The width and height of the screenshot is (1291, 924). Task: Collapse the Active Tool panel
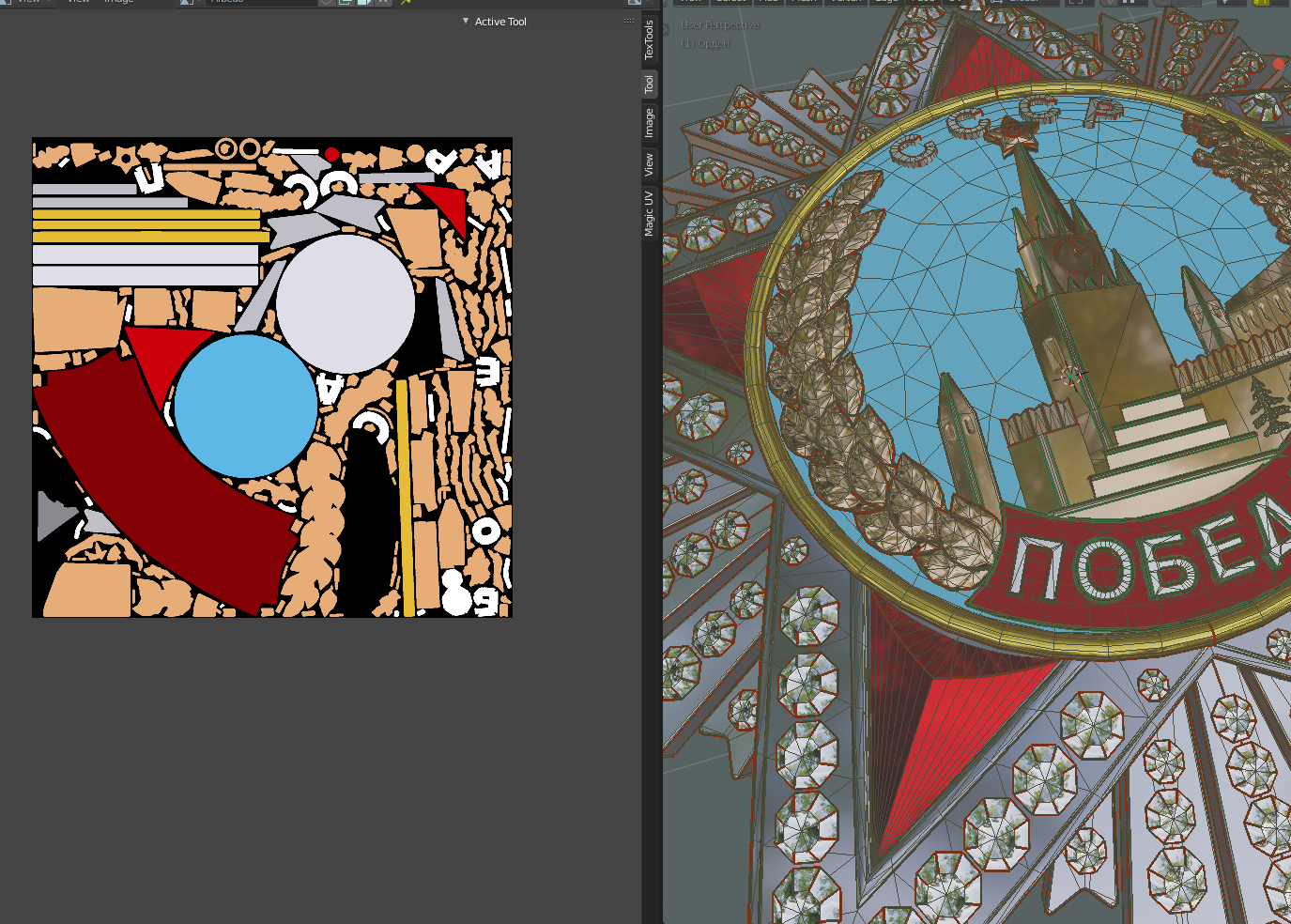(466, 21)
